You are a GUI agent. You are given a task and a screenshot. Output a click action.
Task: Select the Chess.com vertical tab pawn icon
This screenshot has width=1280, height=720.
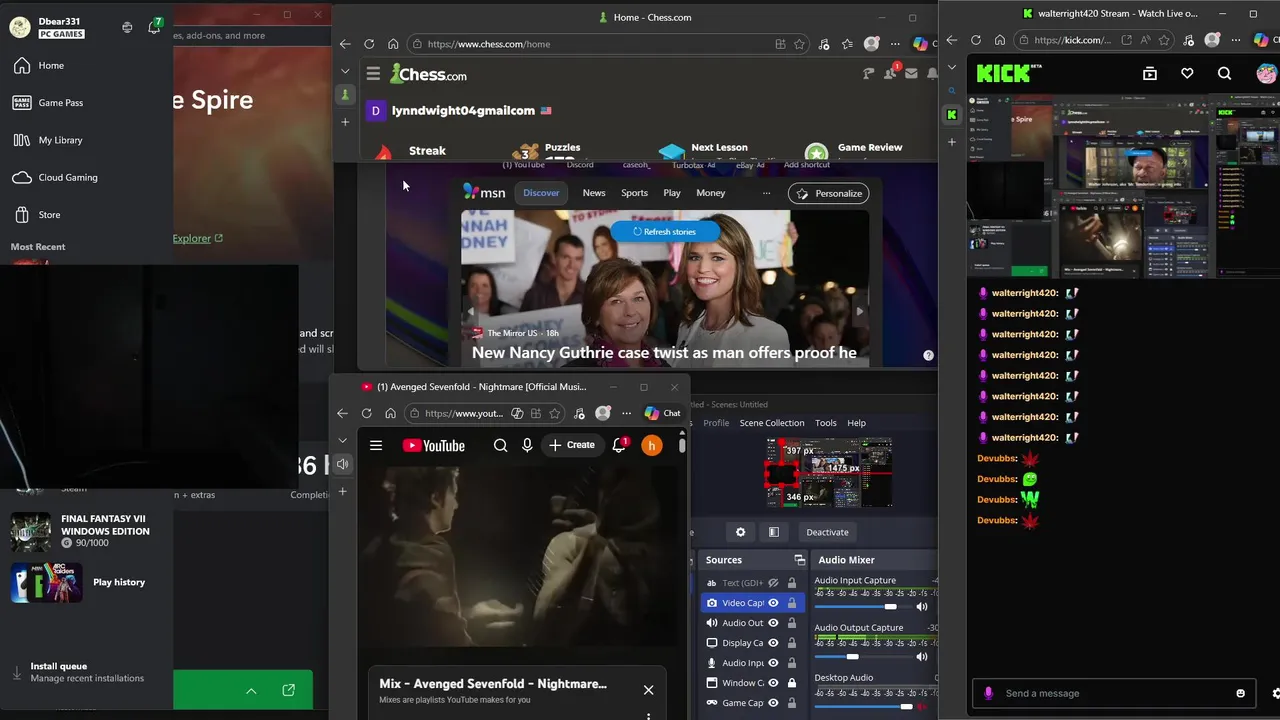point(345,95)
